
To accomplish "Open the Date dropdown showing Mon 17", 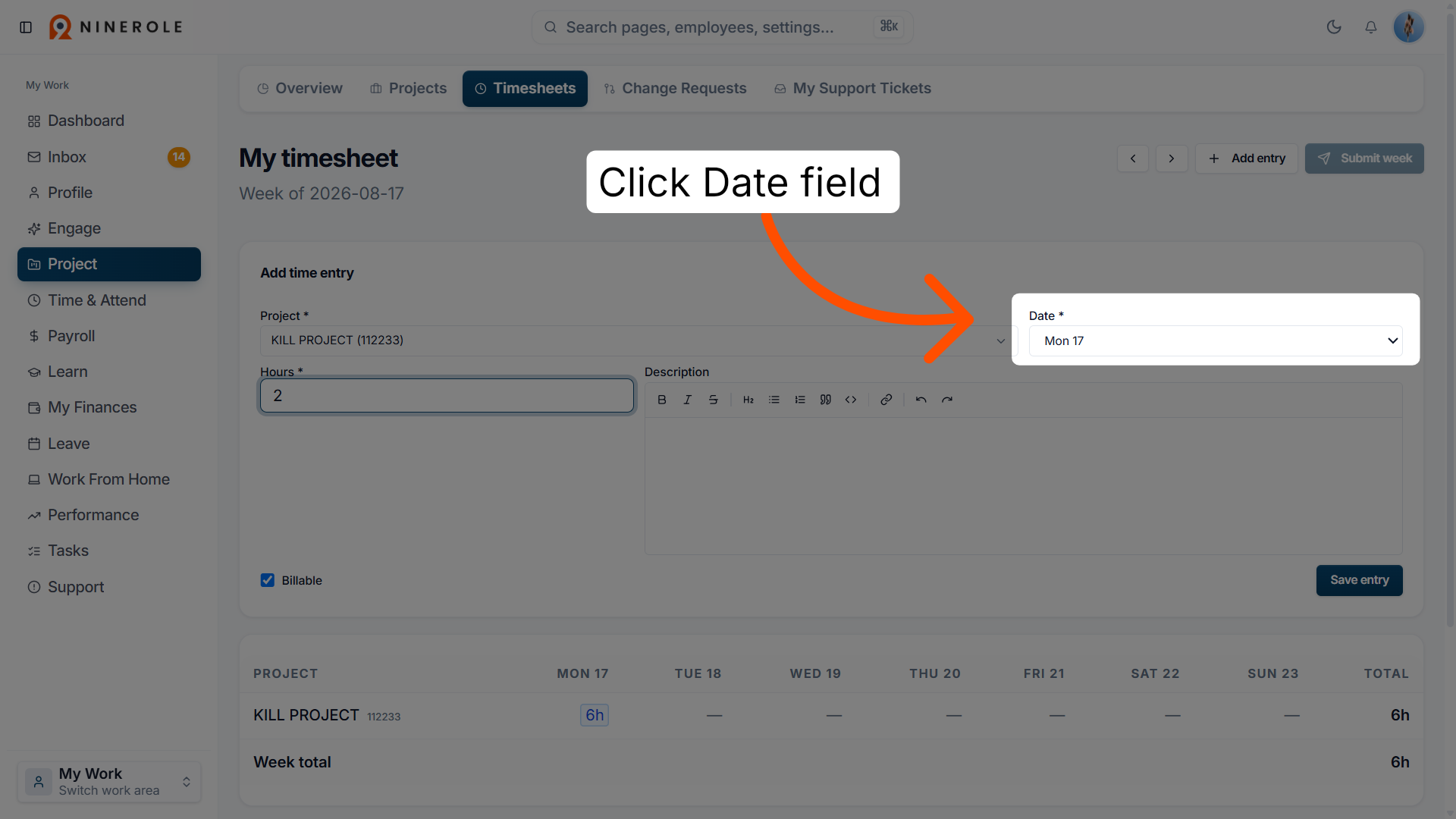I will [x=1216, y=341].
